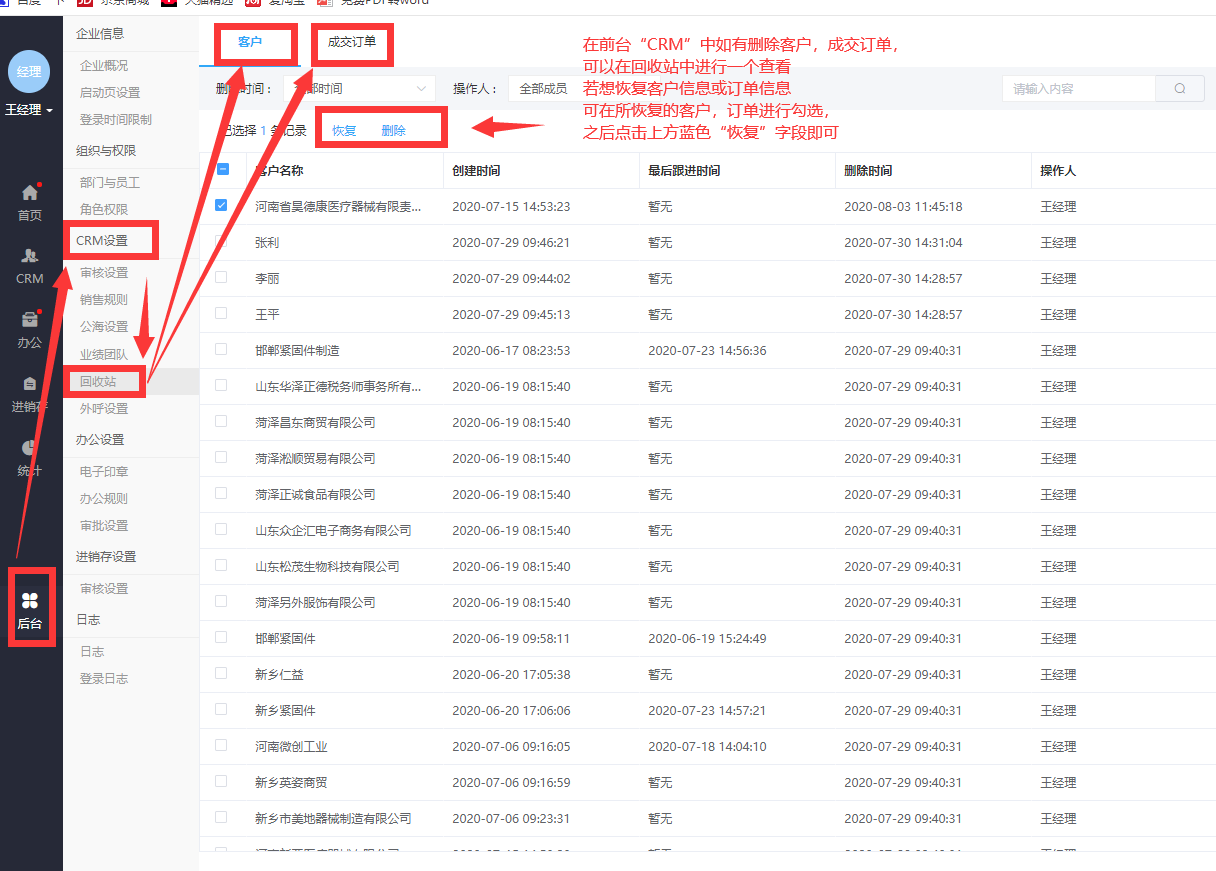Open 公海设置 menu item
1216x871 pixels.
(x=104, y=327)
